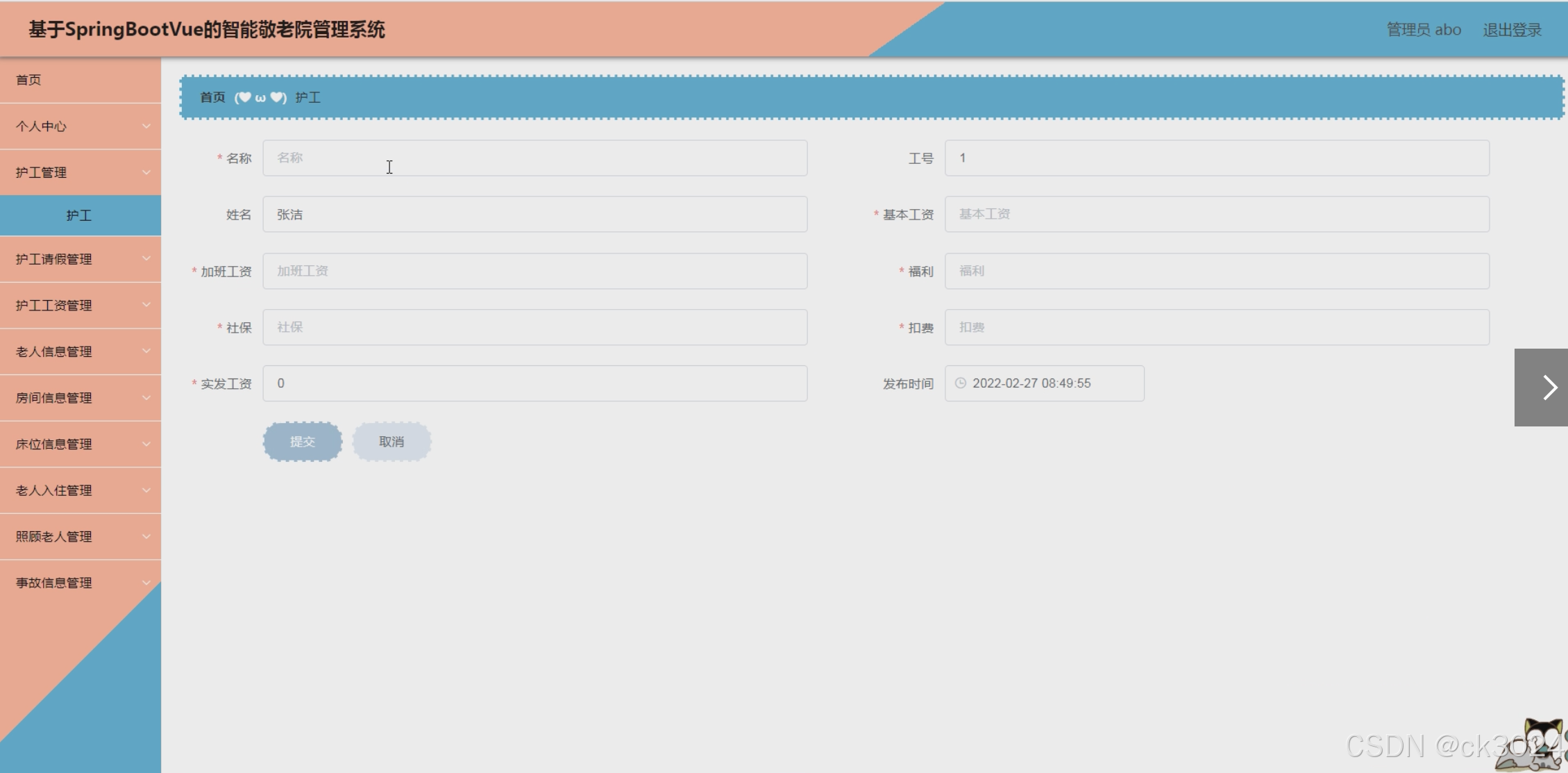Viewport: 1568px width, 773px height.
Task: Expand the 护工请假管理 menu chevron
Action: (146, 258)
